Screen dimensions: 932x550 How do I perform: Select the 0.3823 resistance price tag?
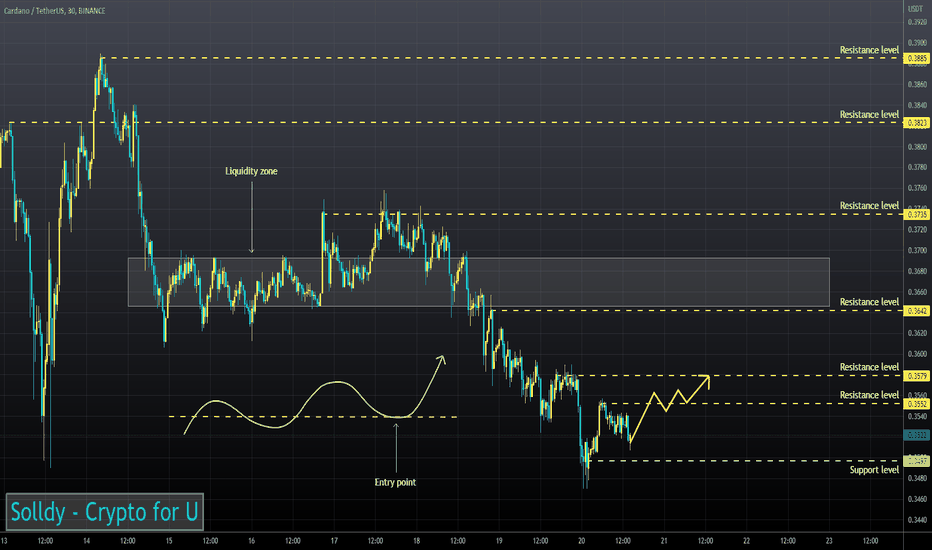(x=917, y=123)
